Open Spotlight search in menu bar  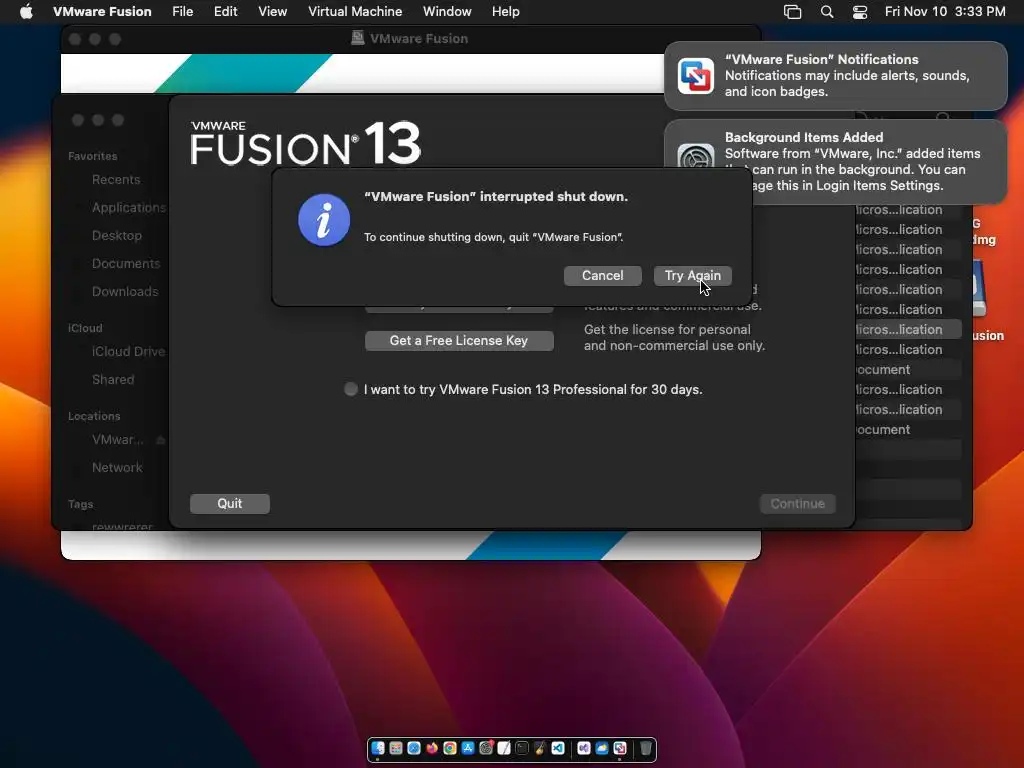[827, 11]
